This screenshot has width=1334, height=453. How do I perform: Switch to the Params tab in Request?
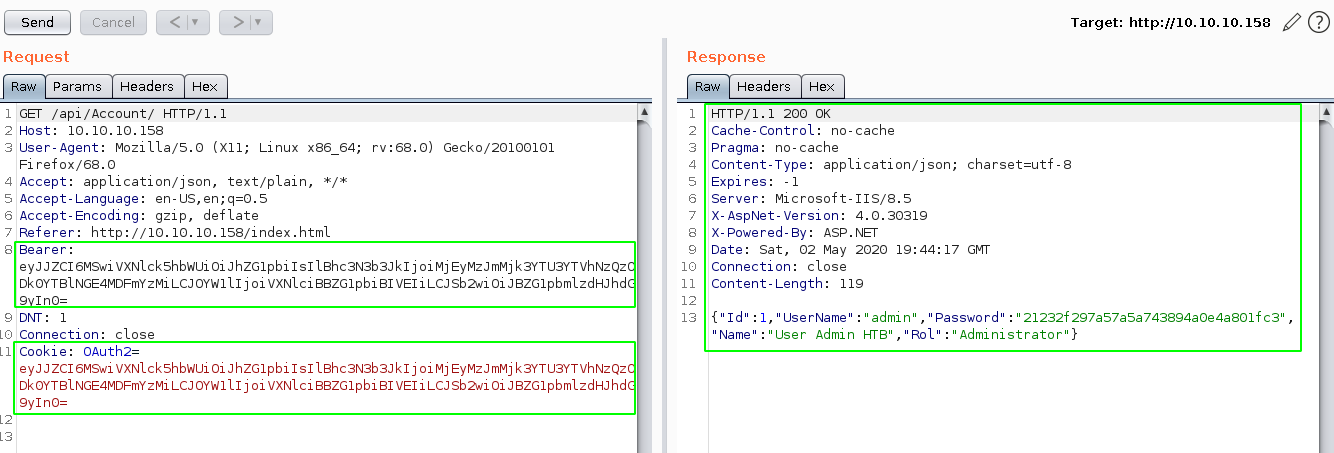point(78,87)
